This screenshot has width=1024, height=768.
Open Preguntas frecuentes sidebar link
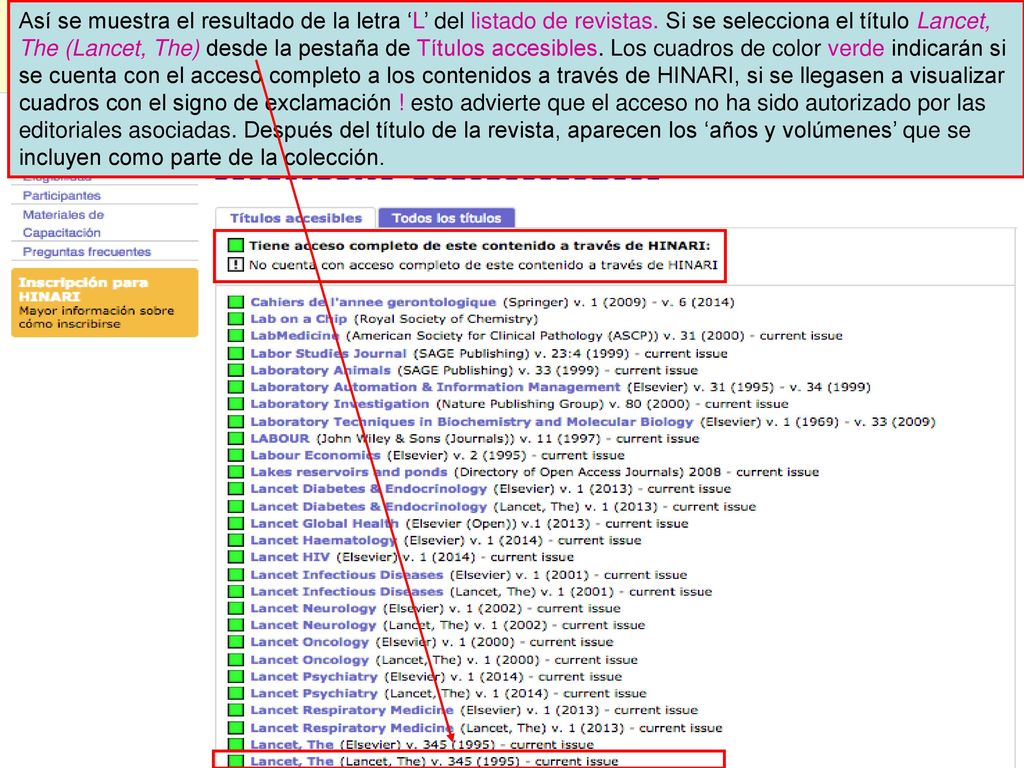click(x=87, y=251)
